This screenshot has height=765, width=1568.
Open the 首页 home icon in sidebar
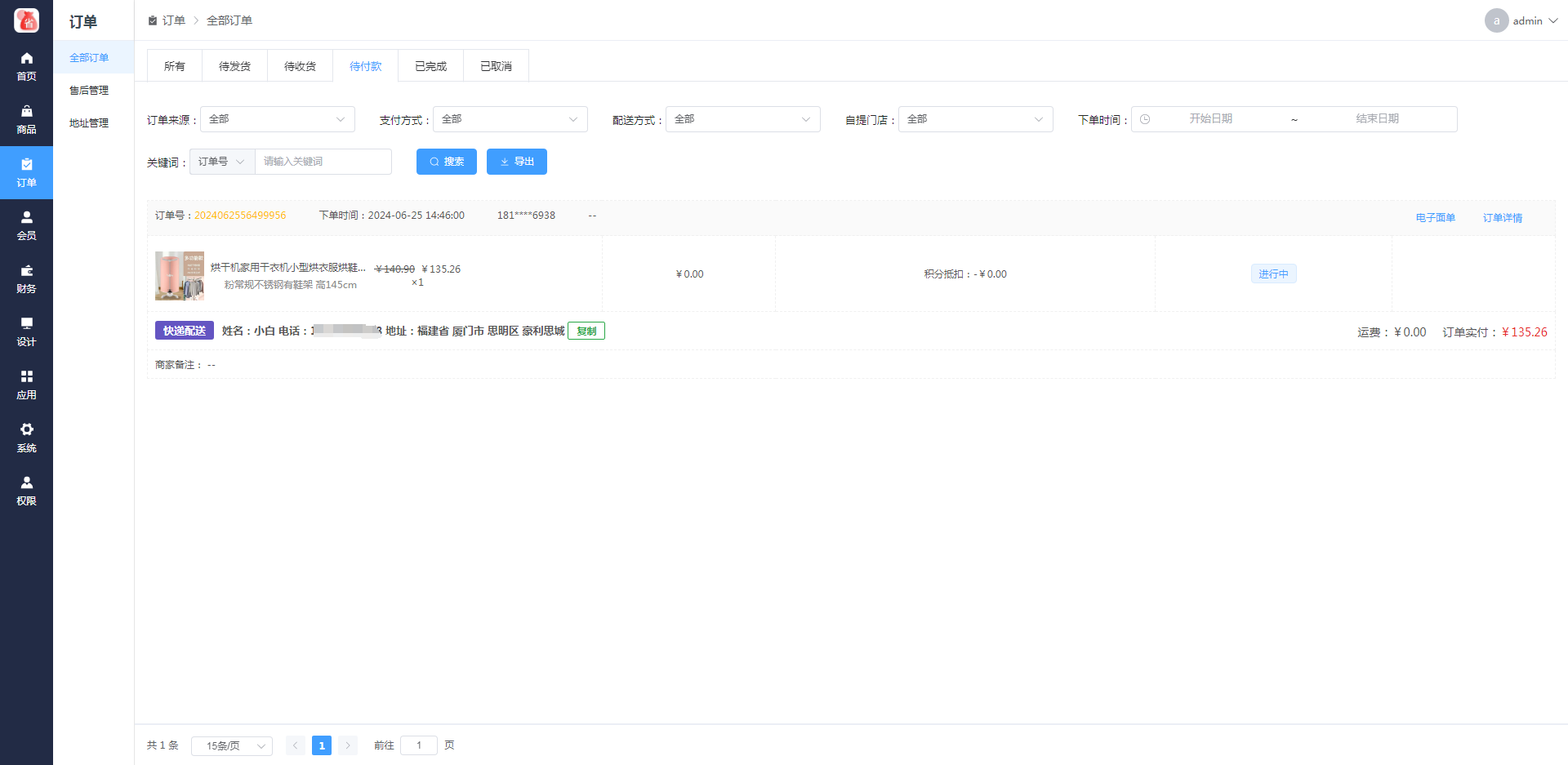click(26, 59)
